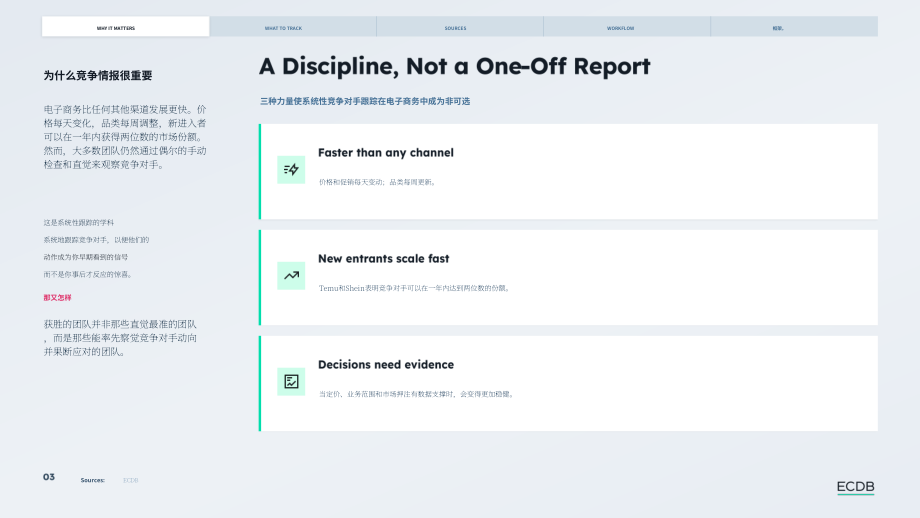Click the upward trend arrow icon
Viewport: 920px width, 518px height.
coord(291,276)
